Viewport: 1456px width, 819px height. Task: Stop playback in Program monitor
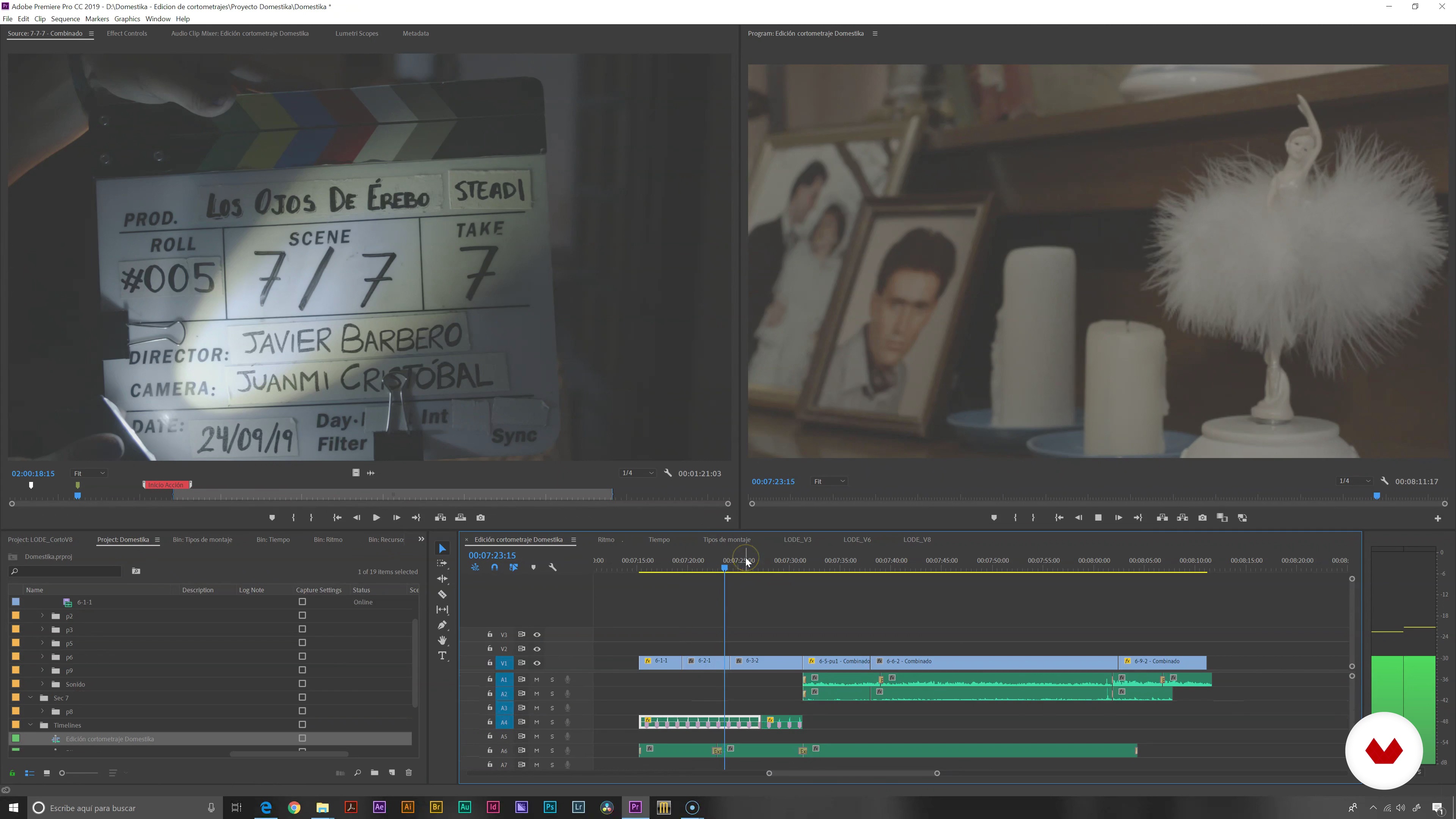pyautogui.click(x=1098, y=518)
